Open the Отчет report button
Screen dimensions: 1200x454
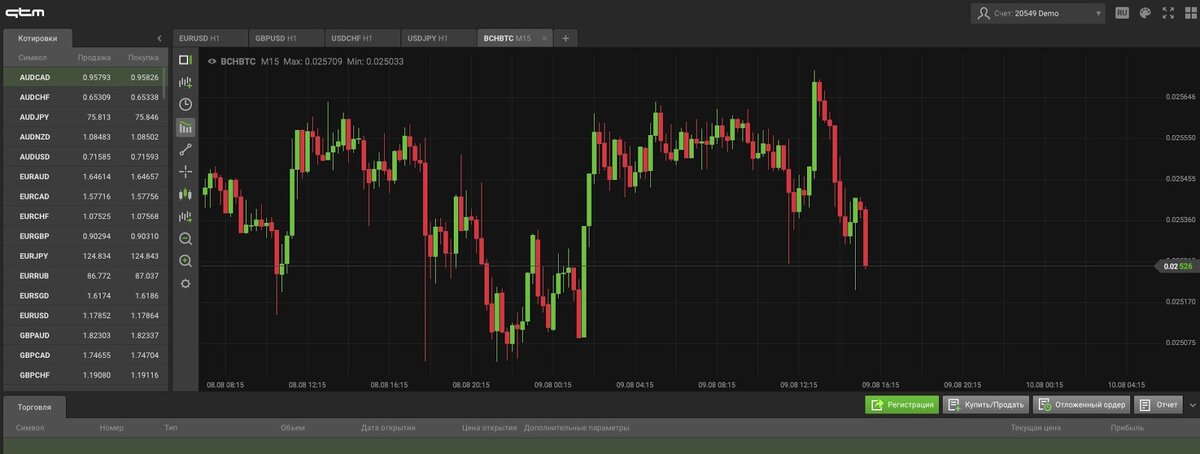point(1158,405)
